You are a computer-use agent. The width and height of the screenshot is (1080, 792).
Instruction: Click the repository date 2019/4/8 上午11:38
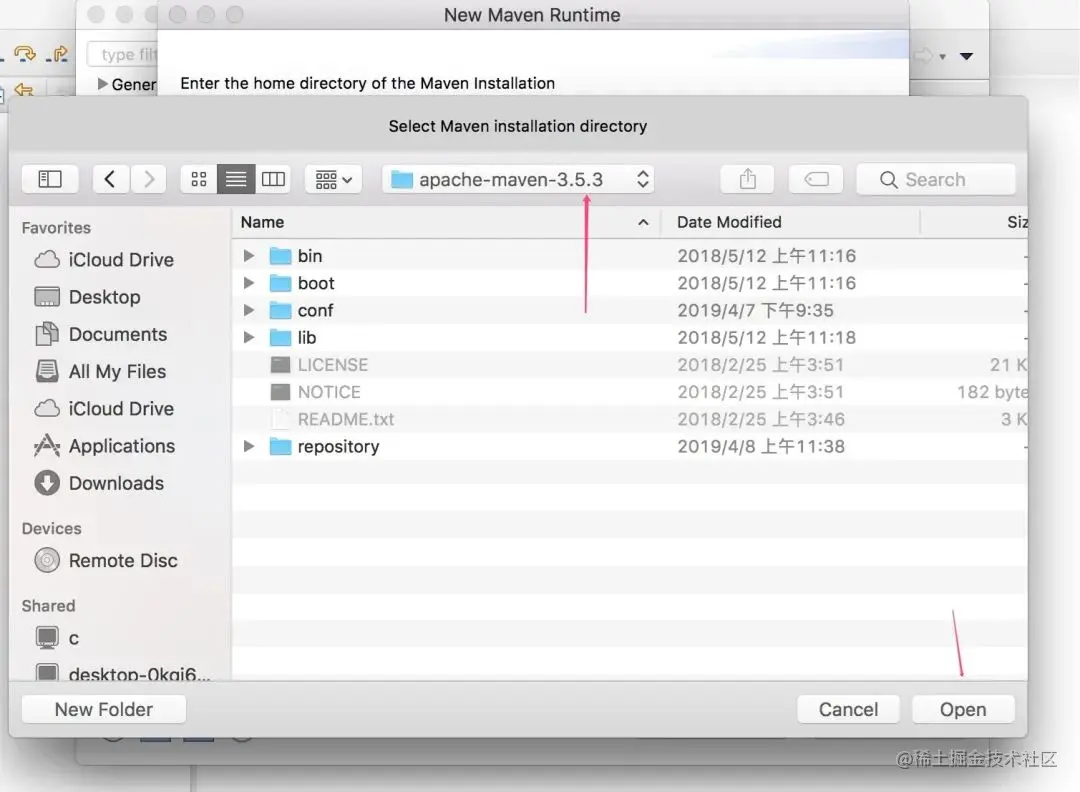tap(760, 446)
